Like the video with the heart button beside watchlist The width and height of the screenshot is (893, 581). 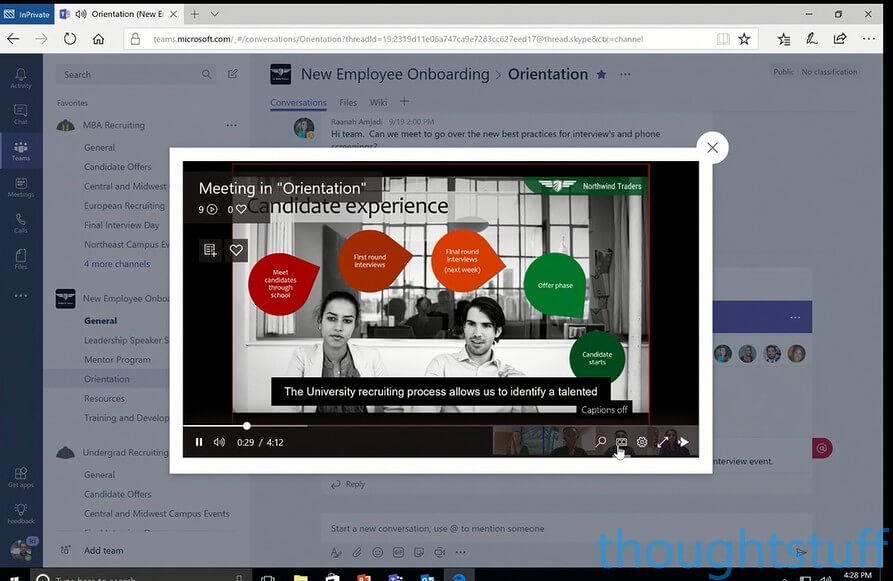tap(236, 249)
